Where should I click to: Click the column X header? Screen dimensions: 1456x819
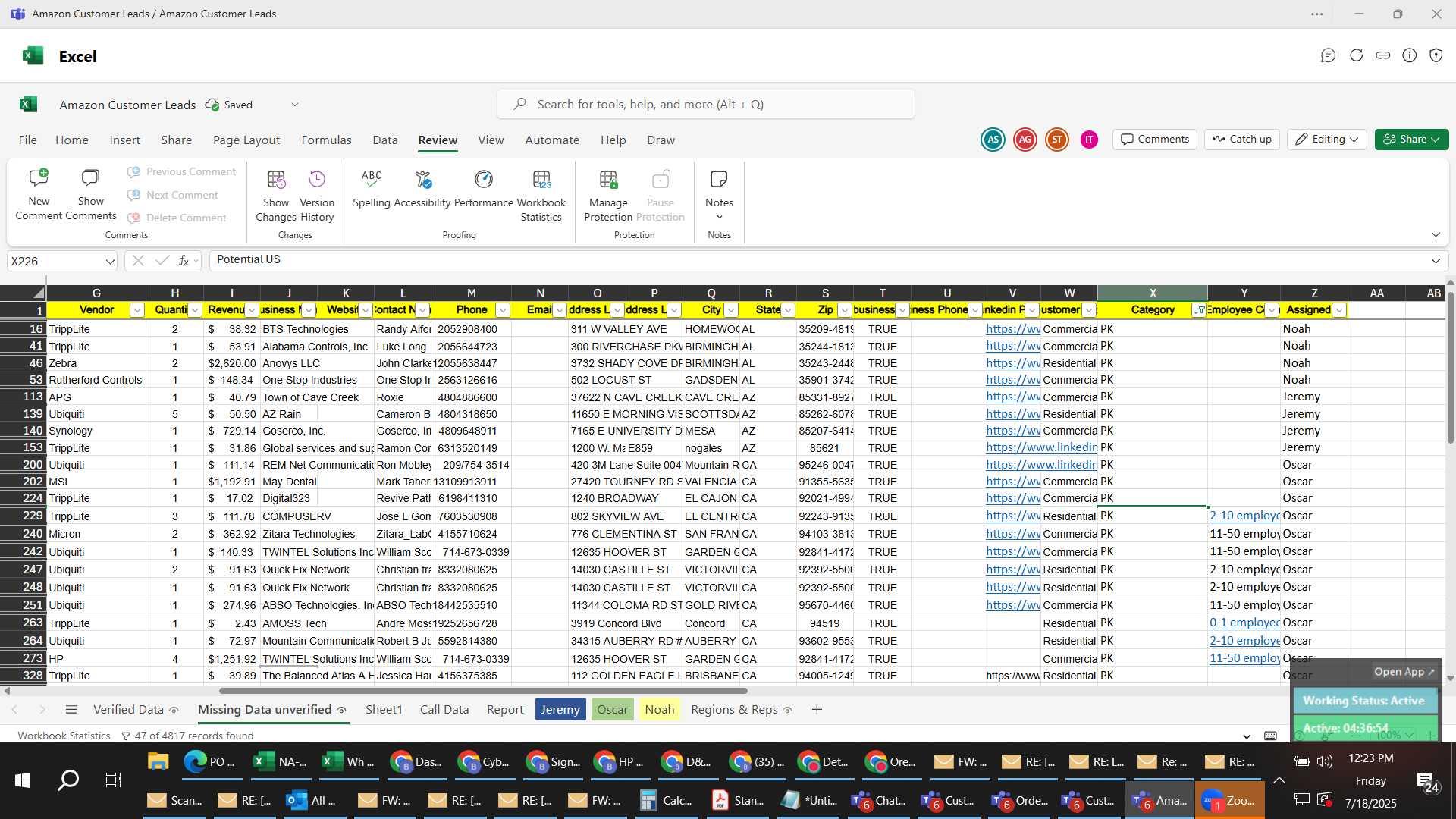1152,293
